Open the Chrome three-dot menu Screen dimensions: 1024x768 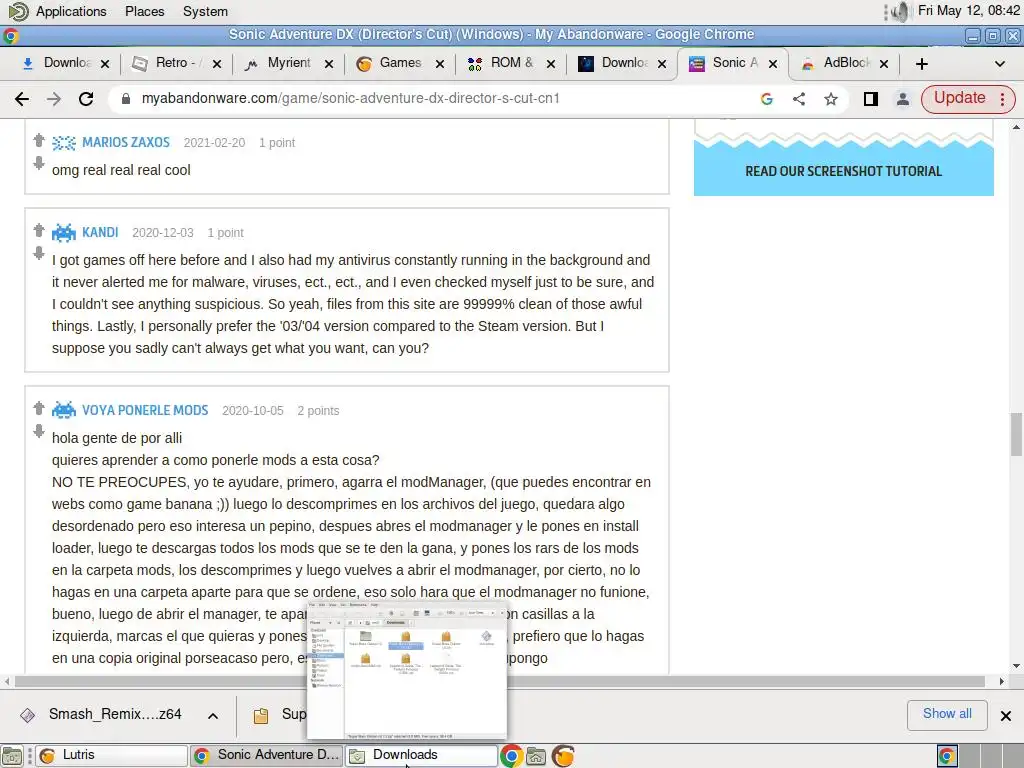(1002, 99)
